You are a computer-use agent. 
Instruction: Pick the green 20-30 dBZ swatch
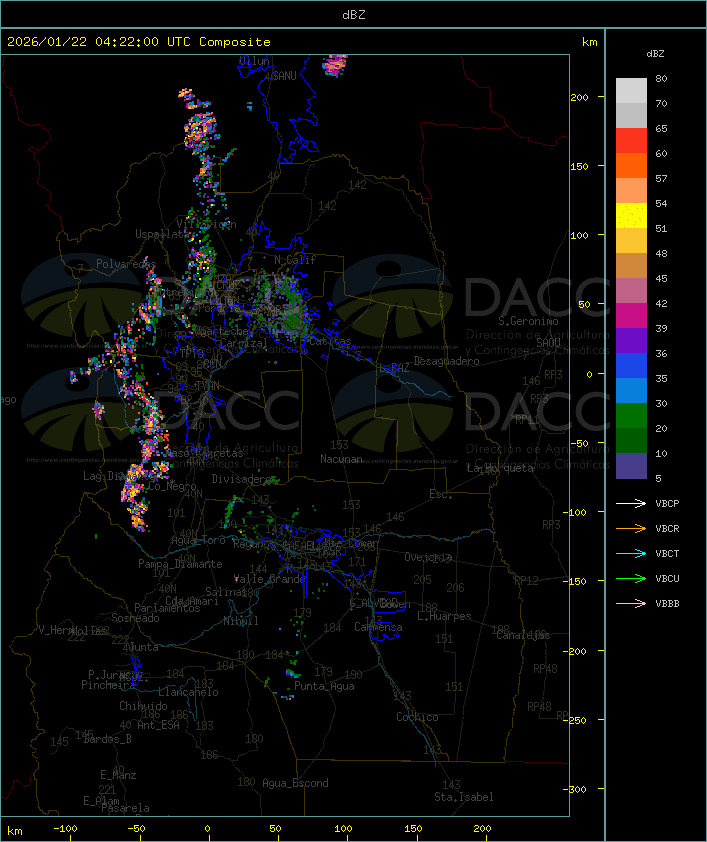[x=631, y=416]
